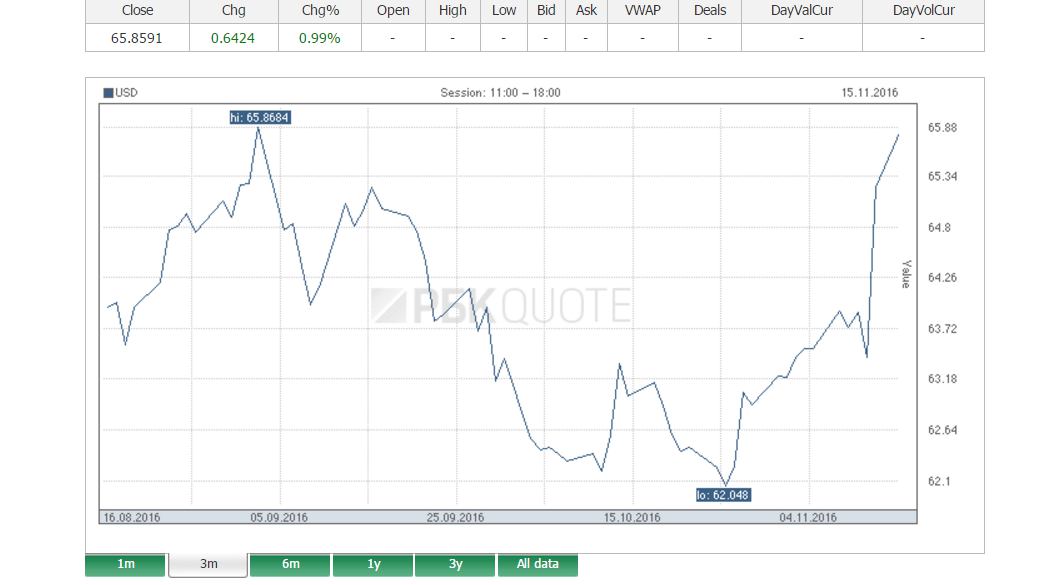Select the percent change 0.99%

(319, 39)
